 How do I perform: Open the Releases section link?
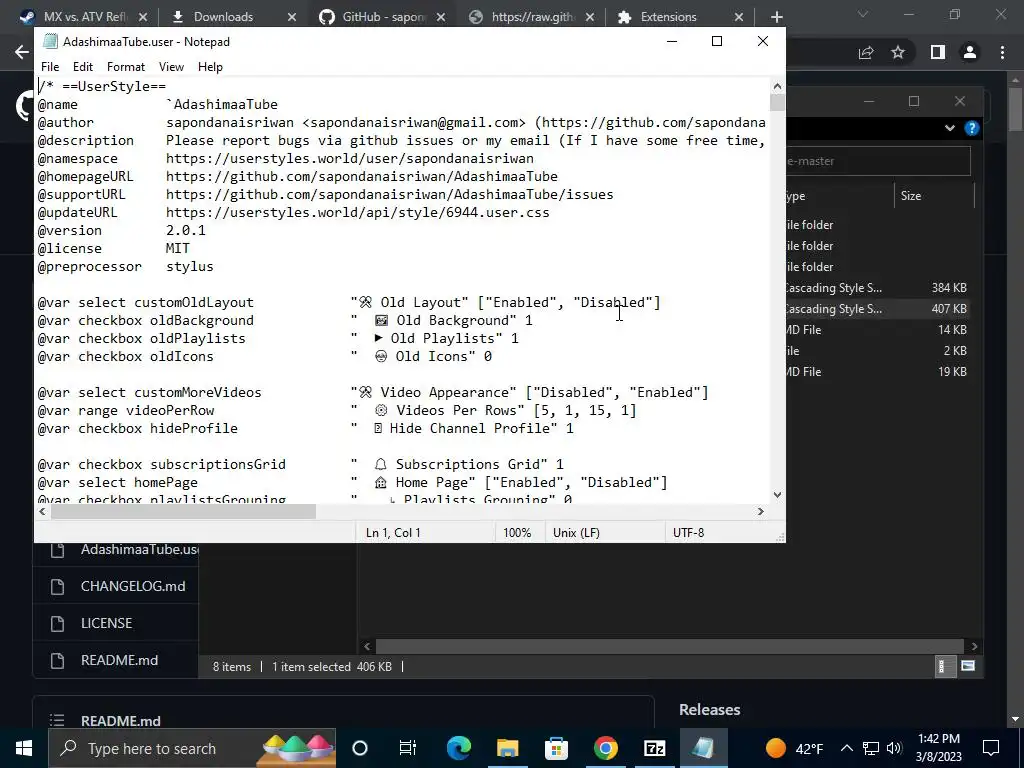point(710,709)
